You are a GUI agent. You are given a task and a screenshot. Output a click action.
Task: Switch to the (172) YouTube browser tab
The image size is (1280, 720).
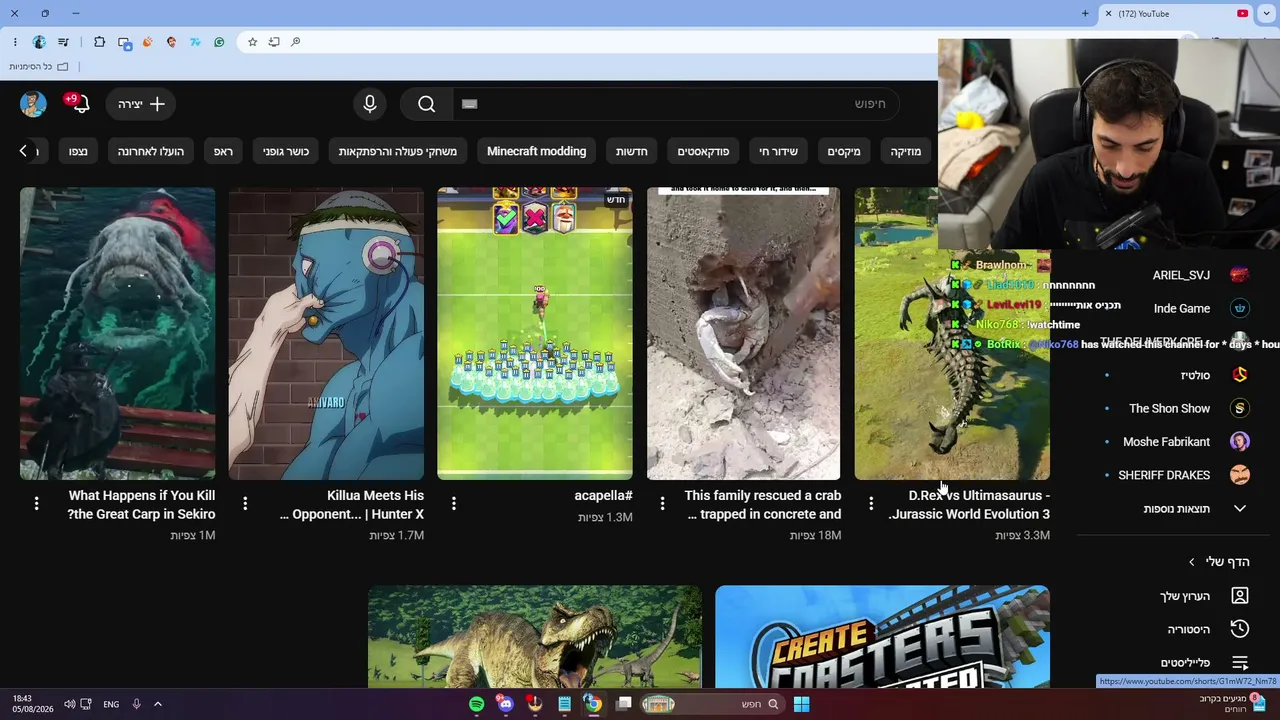coord(1176,14)
